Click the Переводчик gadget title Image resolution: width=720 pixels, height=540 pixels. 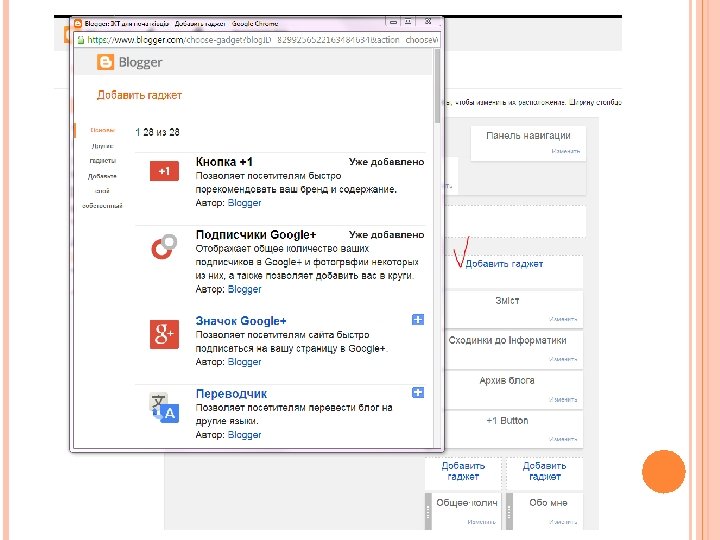[231, 394]
